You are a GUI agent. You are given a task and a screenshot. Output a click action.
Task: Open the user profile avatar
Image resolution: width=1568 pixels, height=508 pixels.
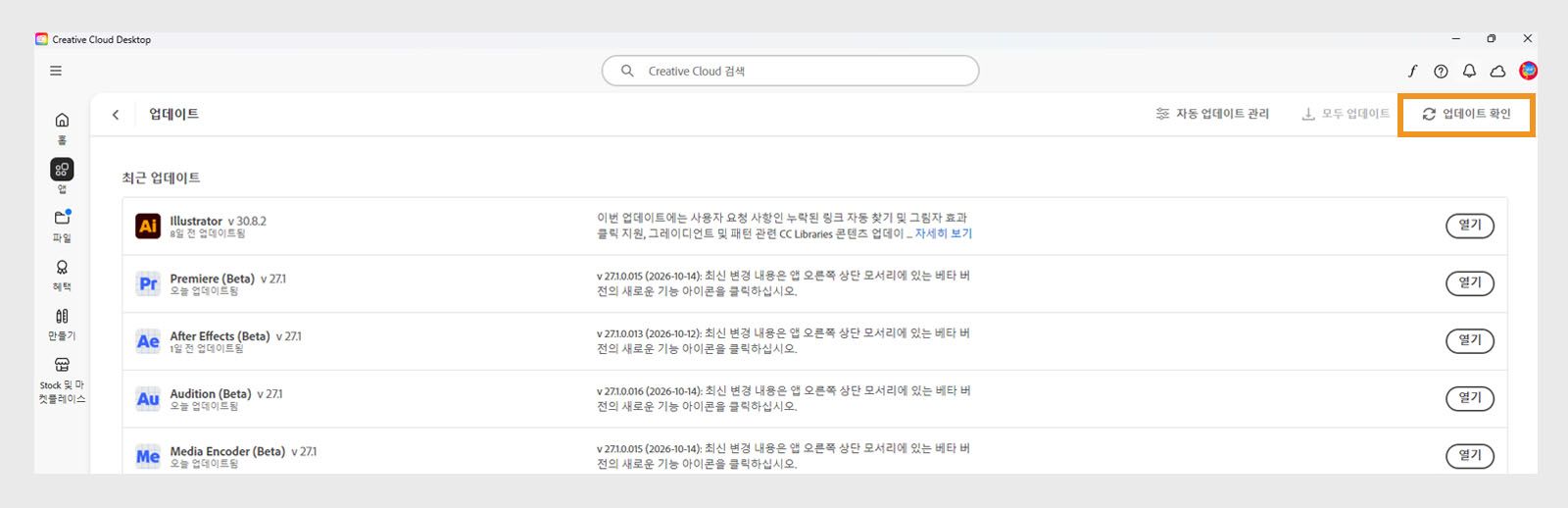pyautogui.click(x=1528, y=71)
